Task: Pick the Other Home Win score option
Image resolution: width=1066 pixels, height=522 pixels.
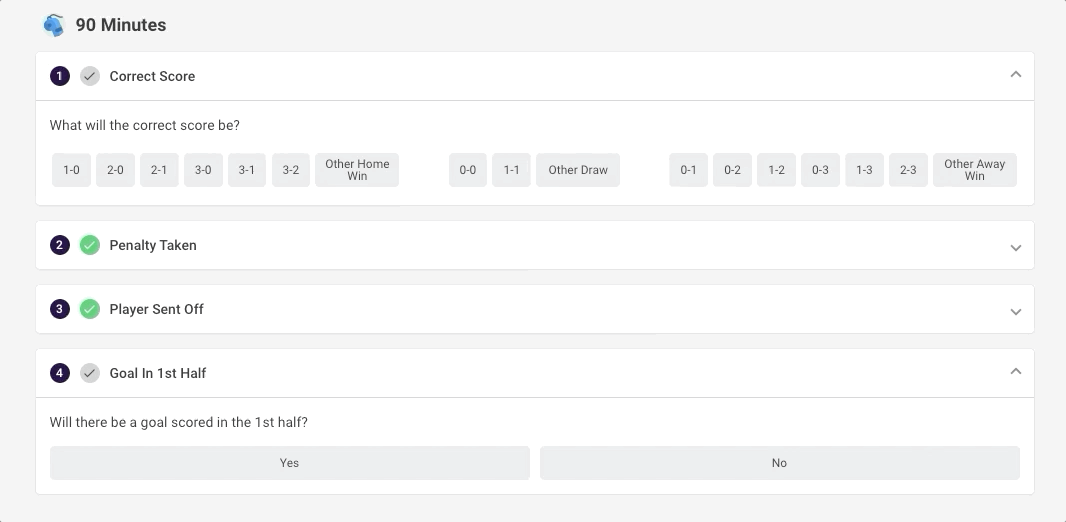Action: [x=357, y=170]
